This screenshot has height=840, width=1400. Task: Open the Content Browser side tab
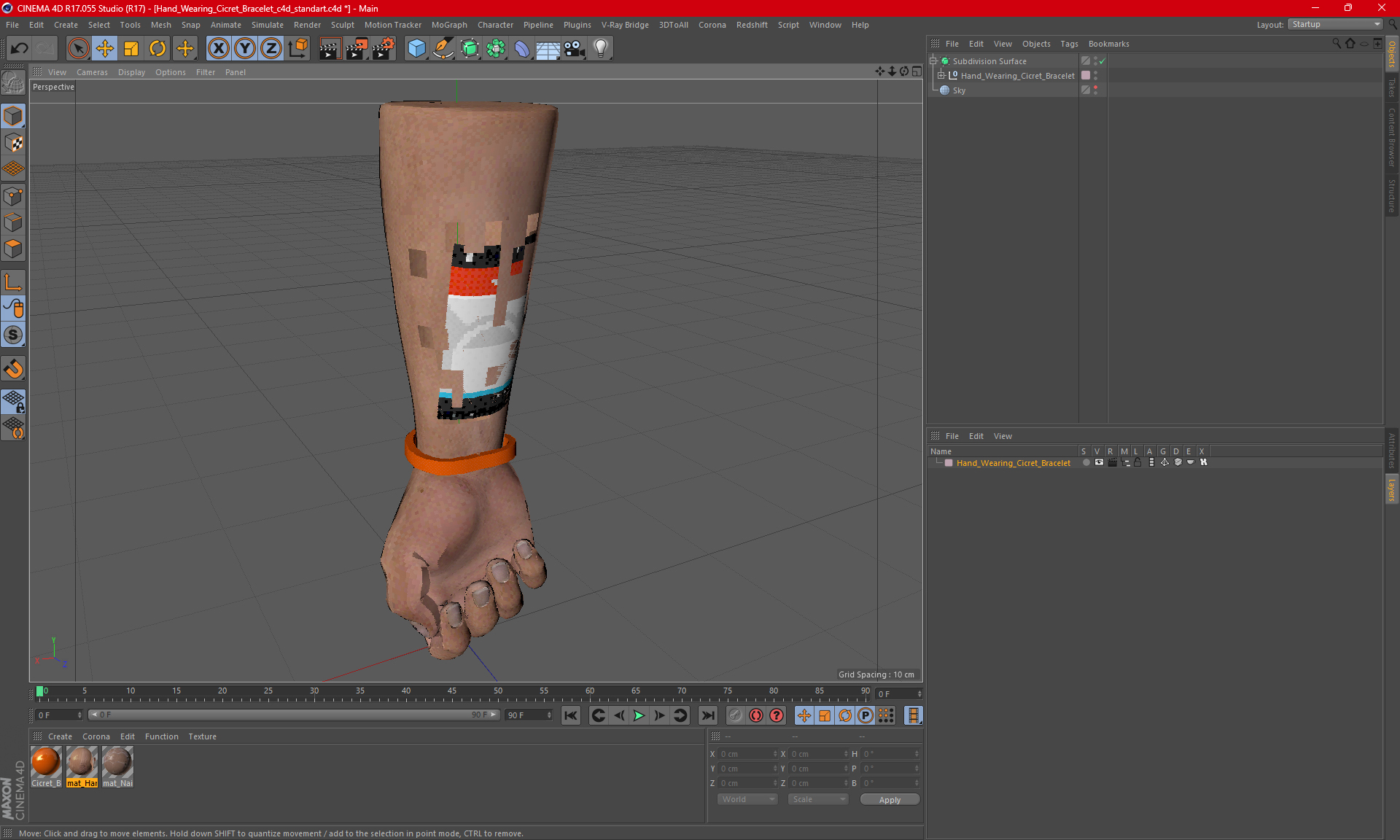[x=1392, y=137]
